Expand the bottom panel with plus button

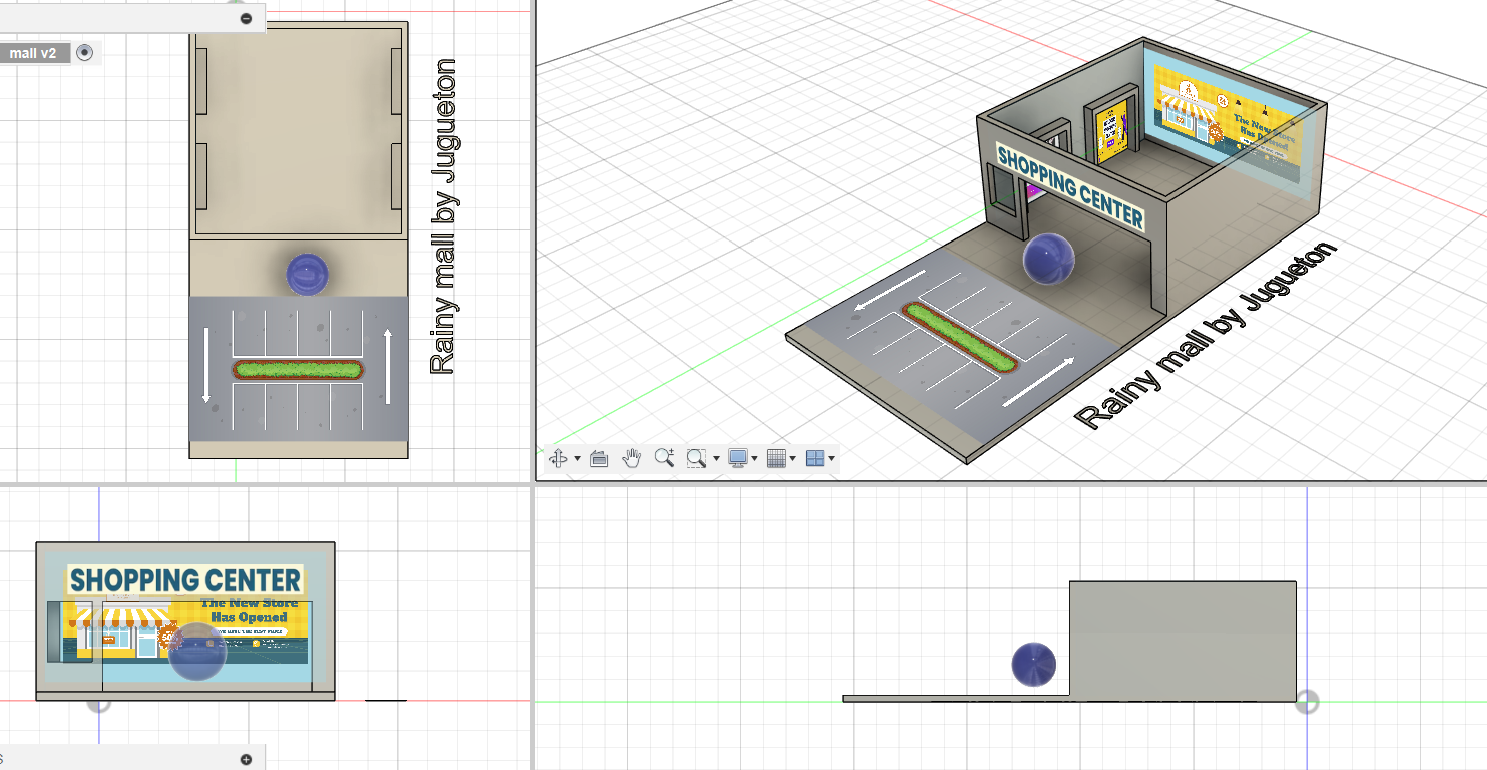click(247, 759)
